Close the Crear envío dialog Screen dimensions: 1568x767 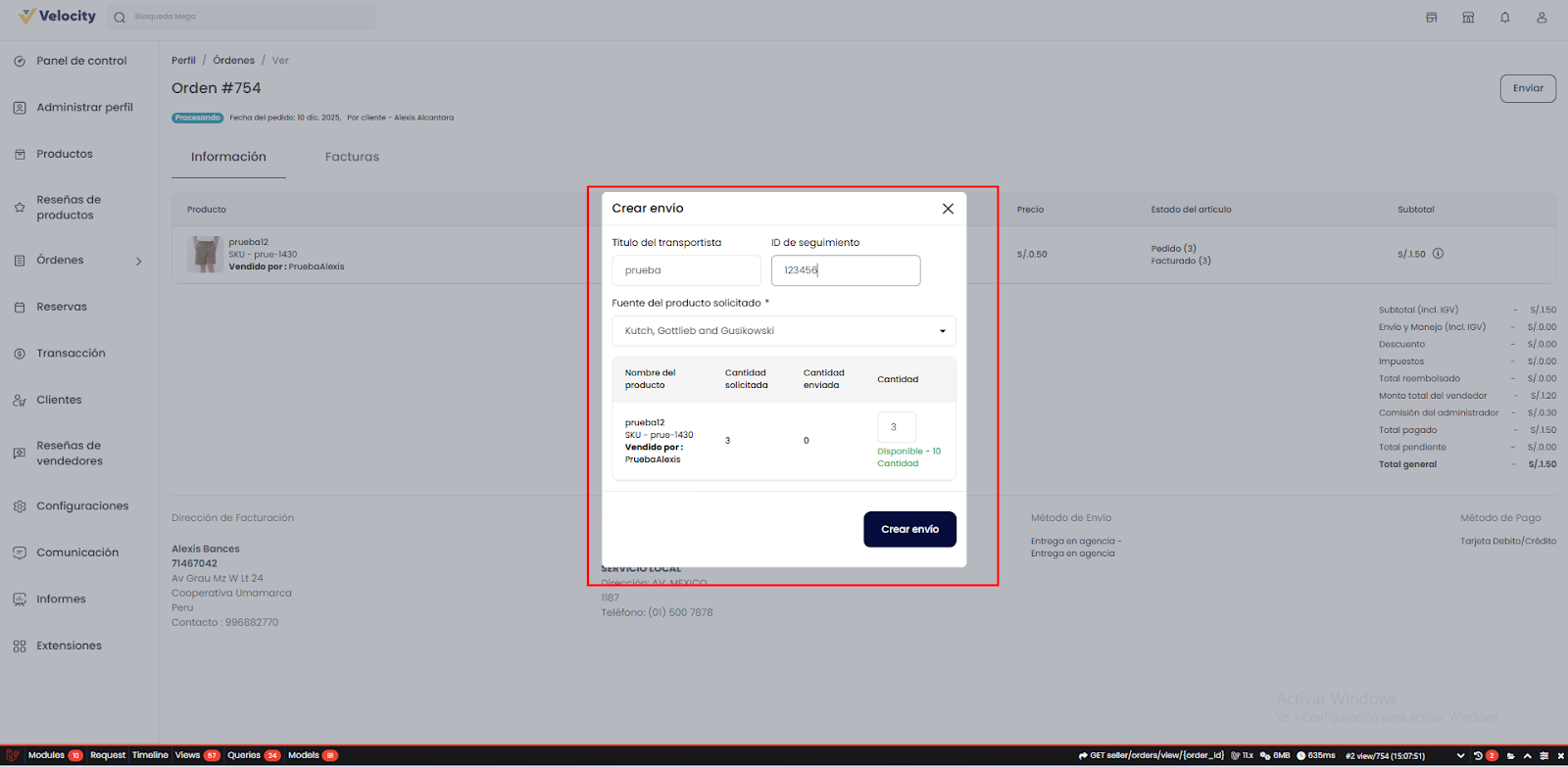[x=948, y=209]
